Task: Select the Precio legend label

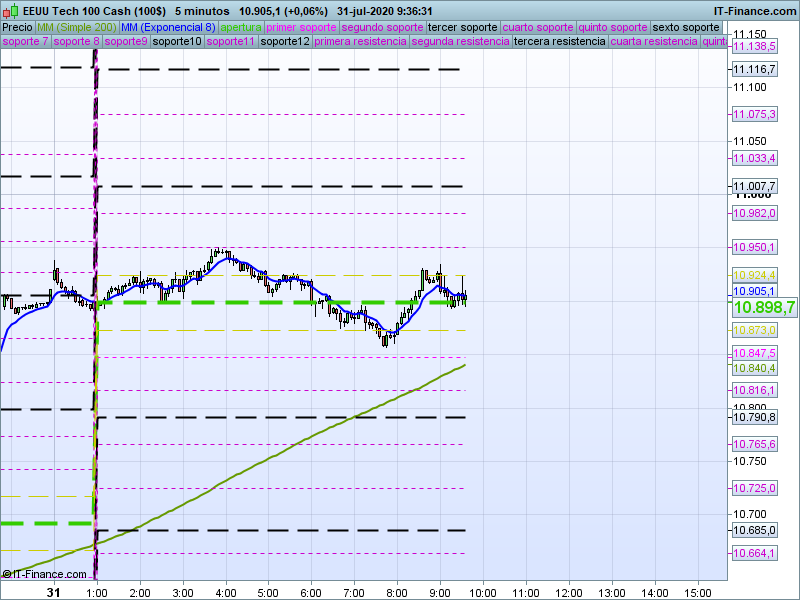Action: (17, 27)
